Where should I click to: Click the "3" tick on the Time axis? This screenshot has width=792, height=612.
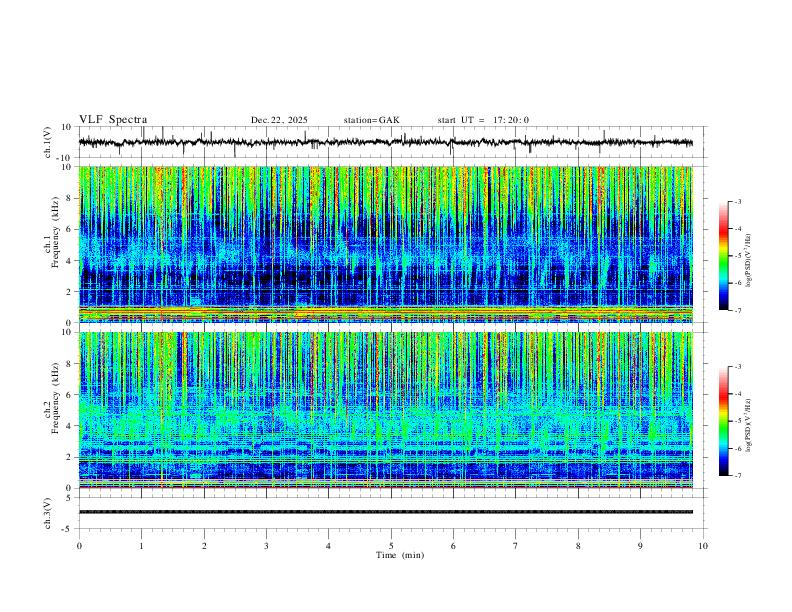pyautogui.click(x=266, y=546)
